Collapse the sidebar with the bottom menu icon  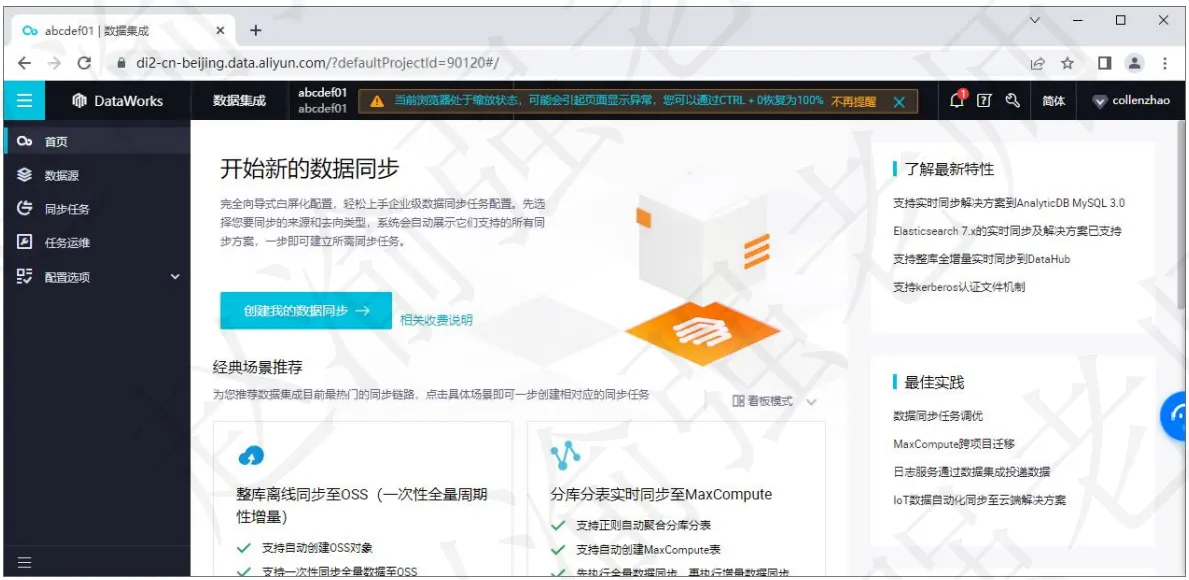point(24,563)
